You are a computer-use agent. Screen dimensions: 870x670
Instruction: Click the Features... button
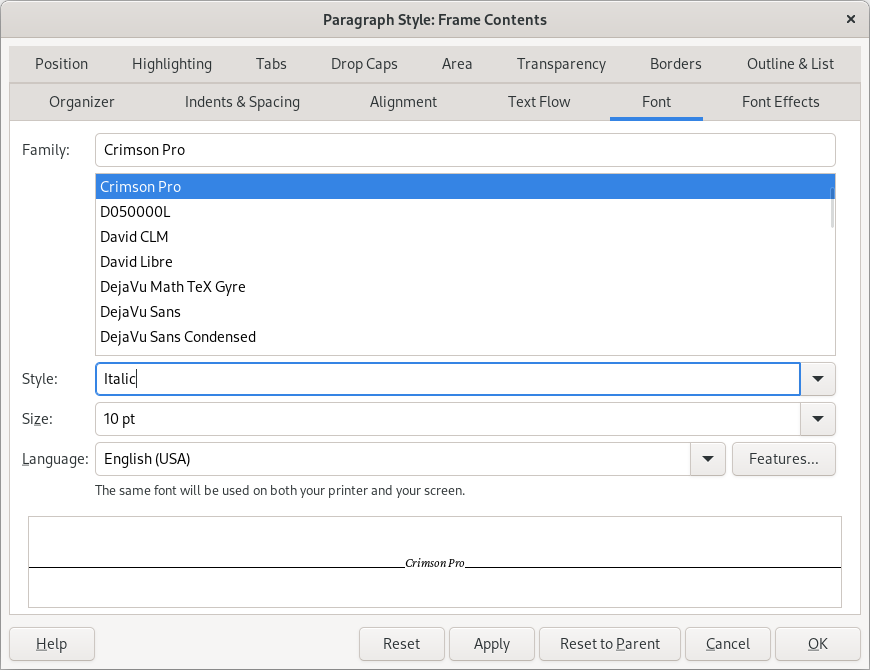coord(784,459)
